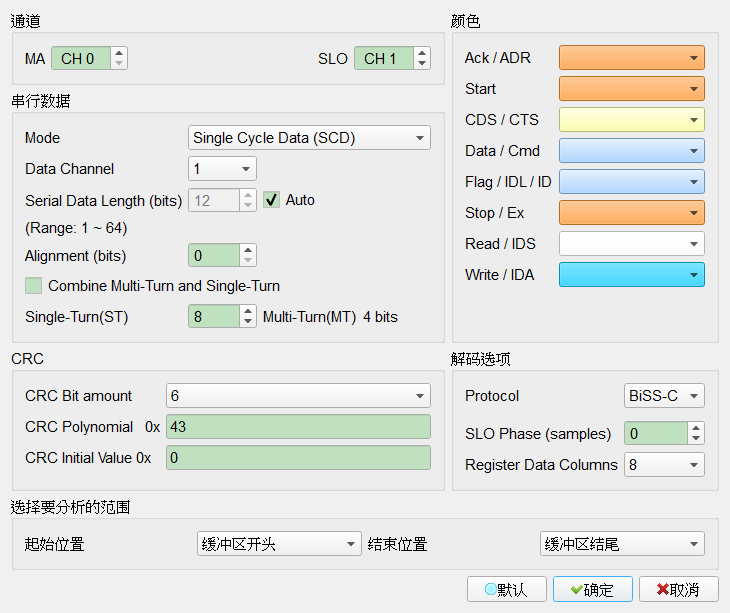Click the 默认 default button

coord(507,589)
